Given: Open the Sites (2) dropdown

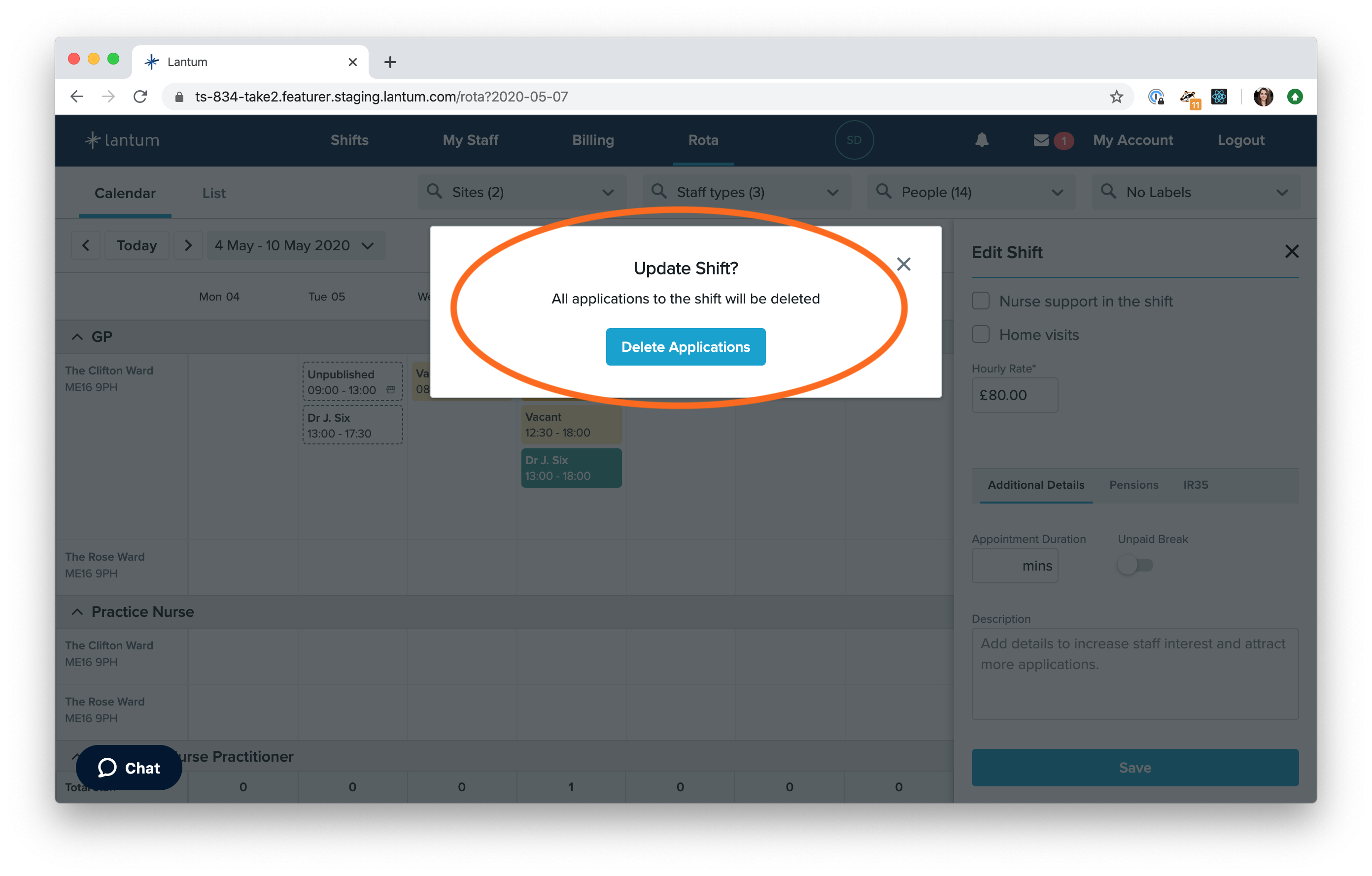Looking at the screenshot, I should (x=522, y=192).
